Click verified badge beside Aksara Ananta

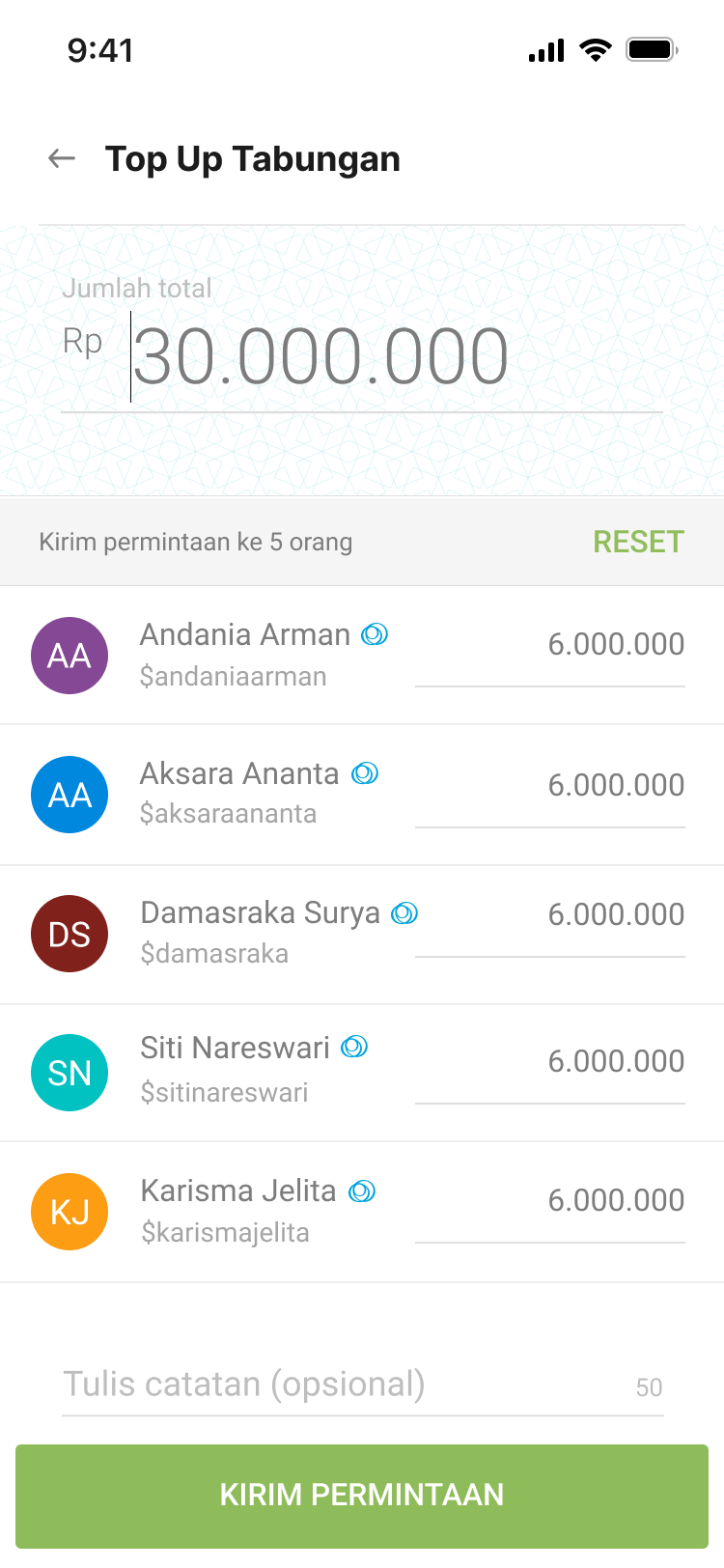point(365,773)
